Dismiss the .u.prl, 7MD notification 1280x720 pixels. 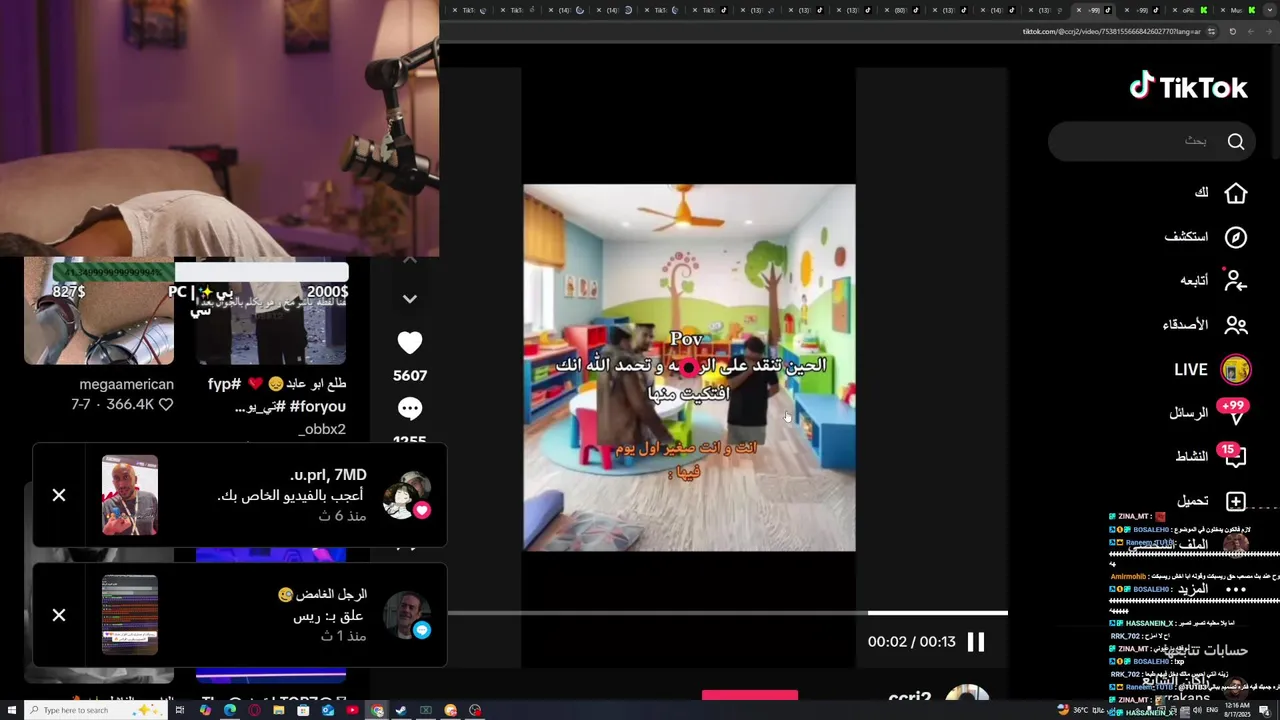coord(59,495)
